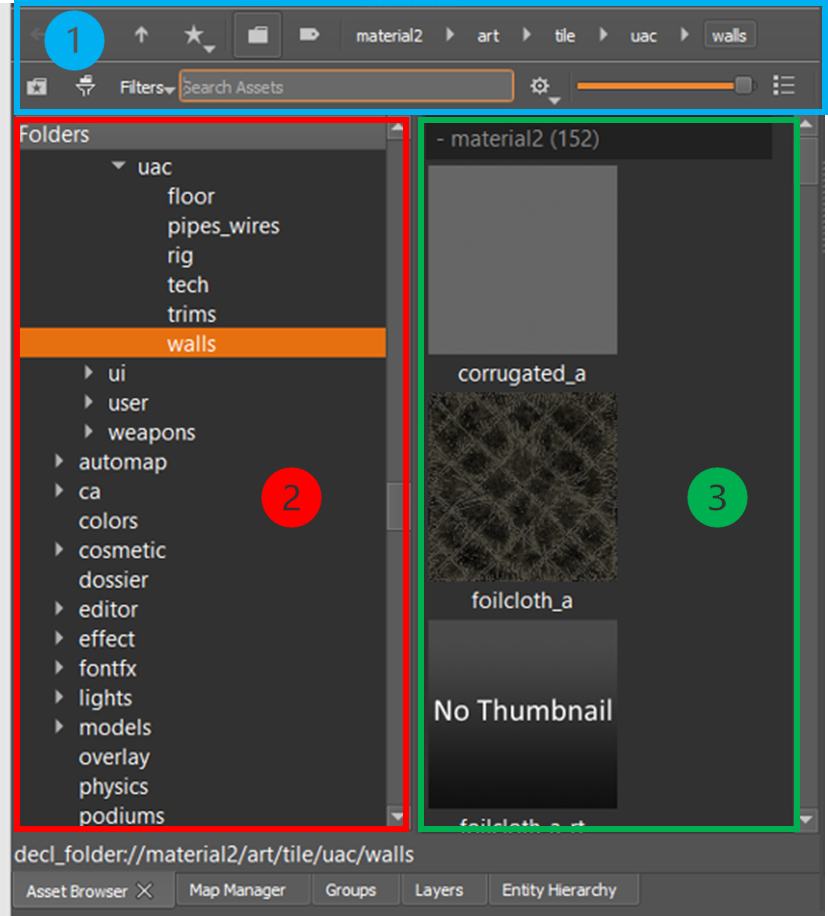828x916 pixels.
Task: Select the No Thumbnail material tile
Action: tap(522, 714)
